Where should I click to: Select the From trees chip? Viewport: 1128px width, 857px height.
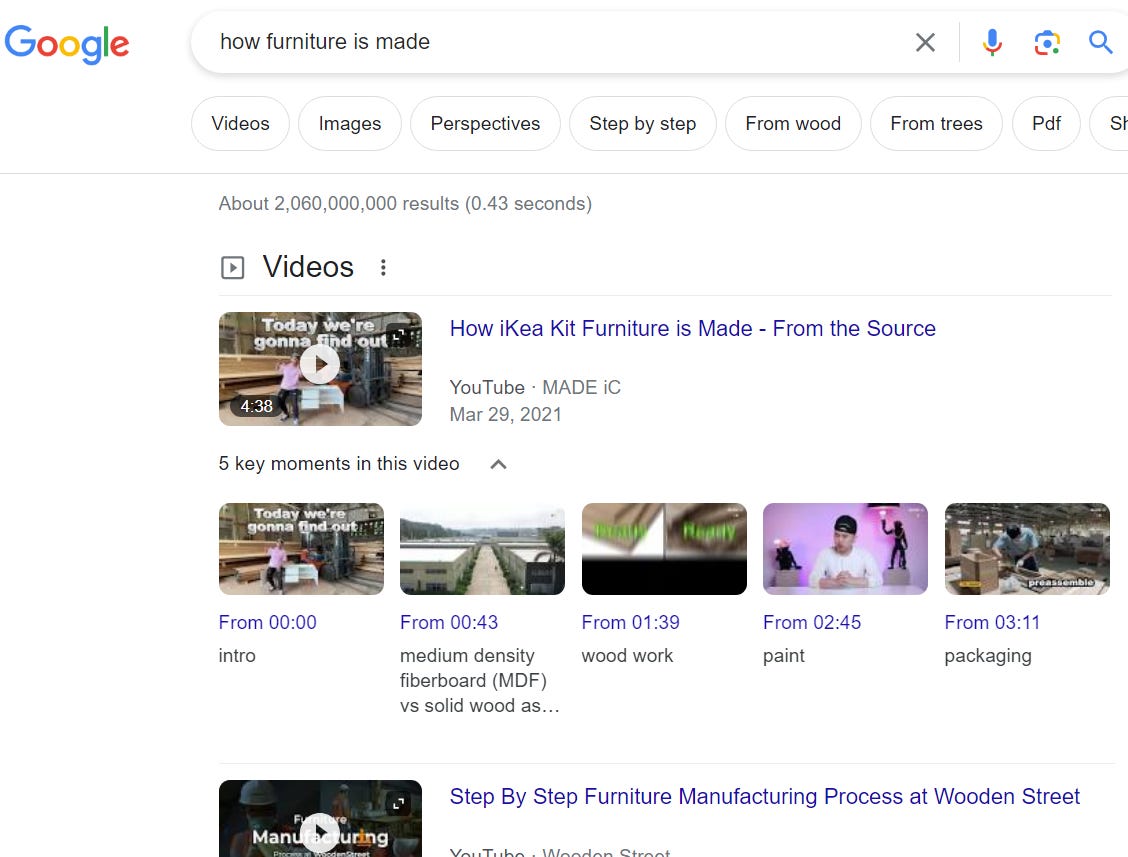pyautogui.click(x=936, y=124)
